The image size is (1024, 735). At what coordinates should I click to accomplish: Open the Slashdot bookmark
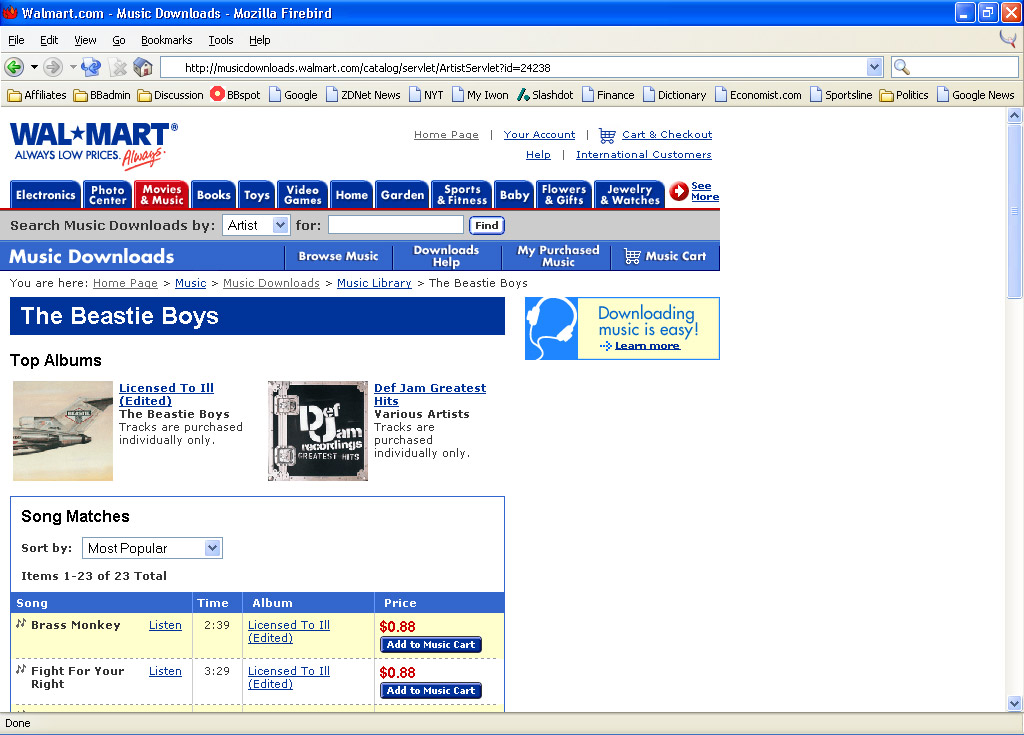point(545,95)
